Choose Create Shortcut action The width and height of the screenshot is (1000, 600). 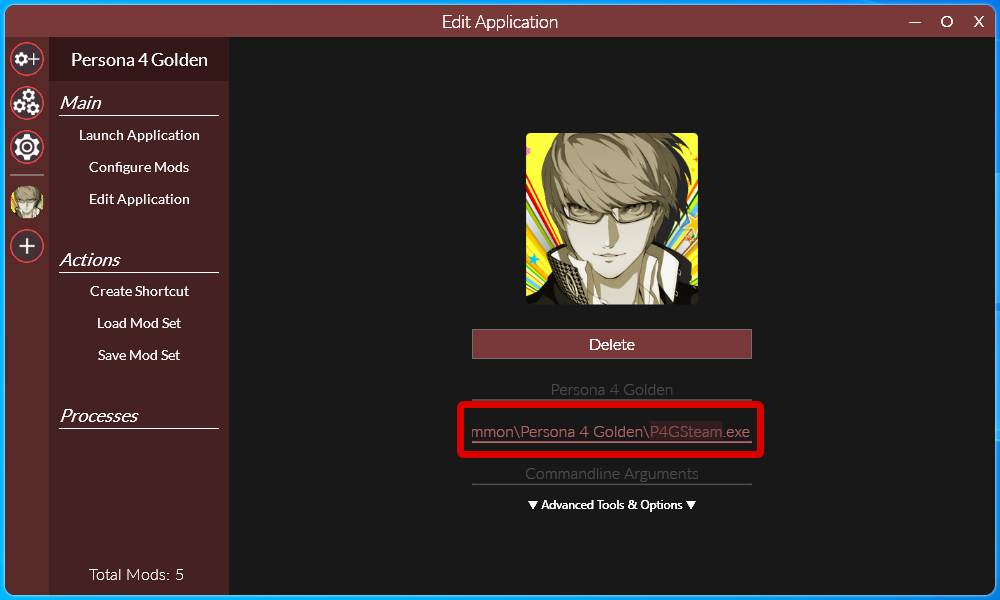[x=139, y=291]
